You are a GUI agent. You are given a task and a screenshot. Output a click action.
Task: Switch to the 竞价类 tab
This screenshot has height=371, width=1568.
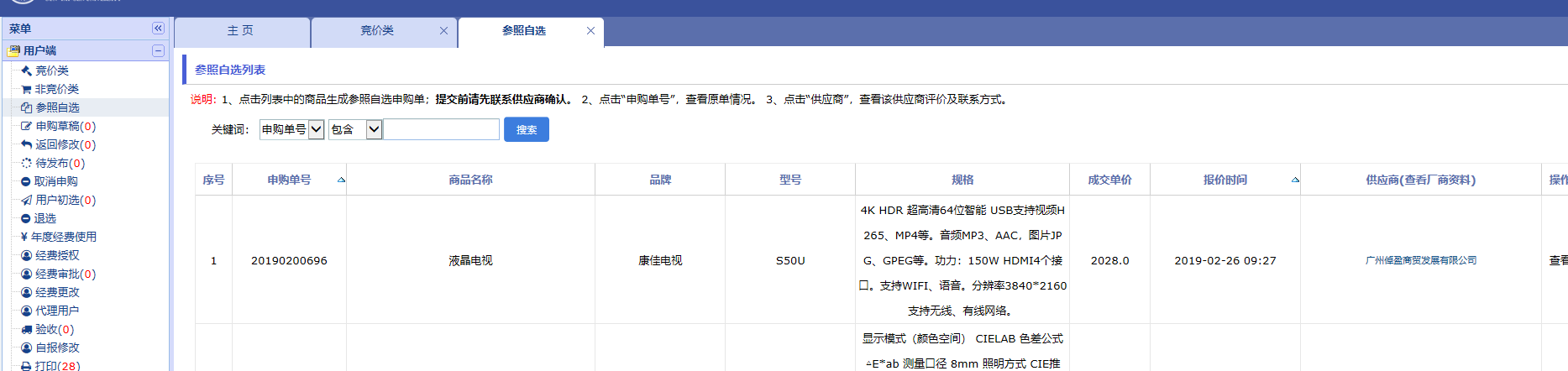[377, 30]
